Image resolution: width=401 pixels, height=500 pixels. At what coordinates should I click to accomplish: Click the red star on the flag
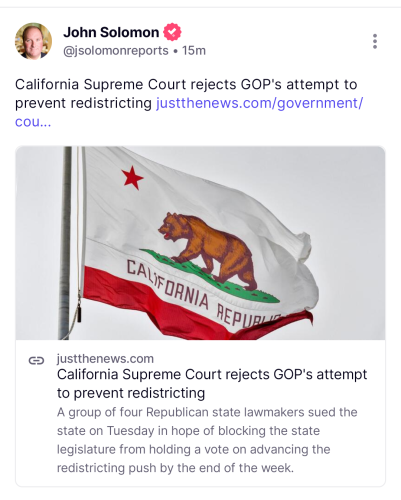coord(132,177)
